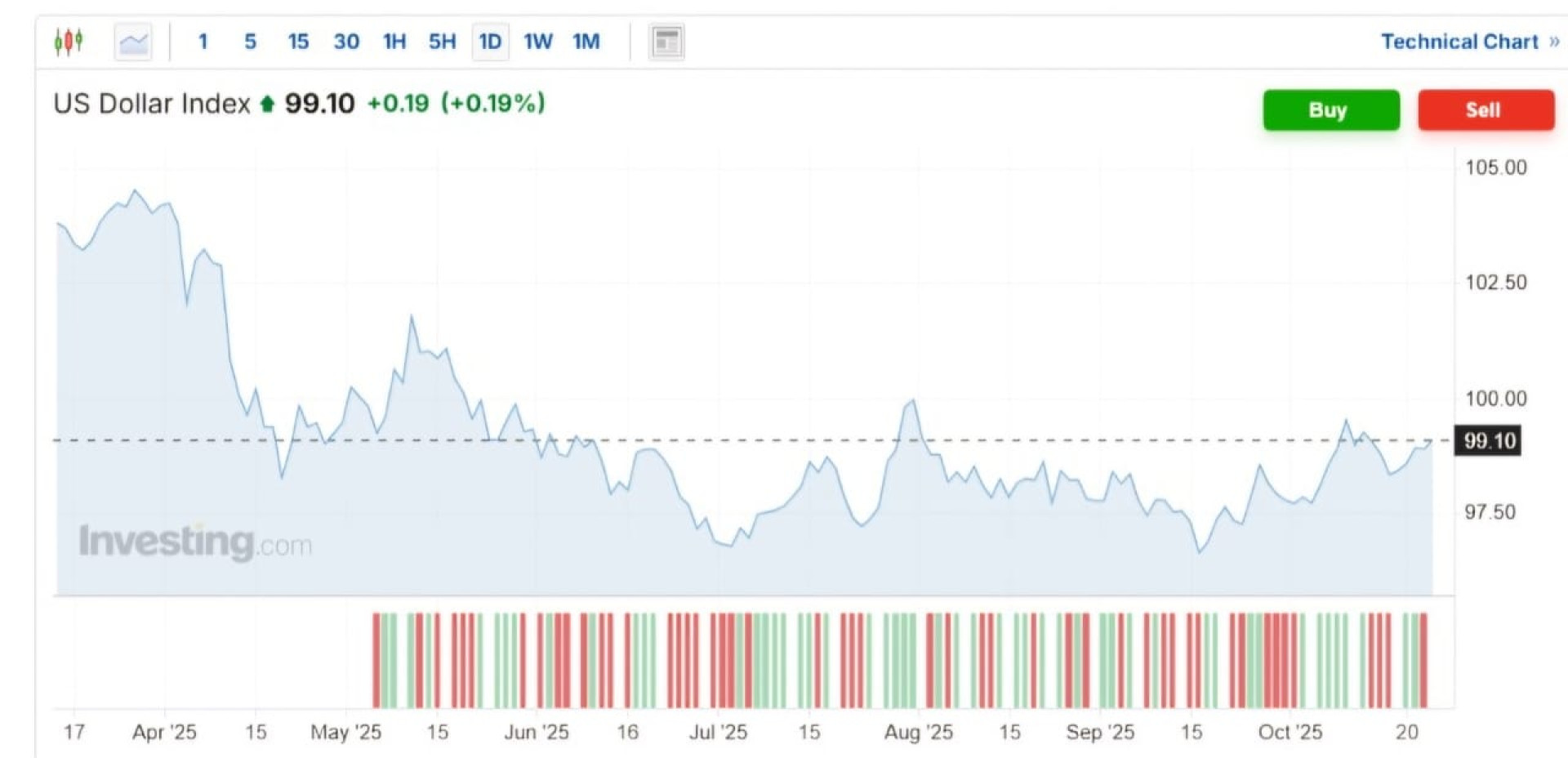Set chart interval to 1H
The image size is (1568, 758).
pos(394,42)
